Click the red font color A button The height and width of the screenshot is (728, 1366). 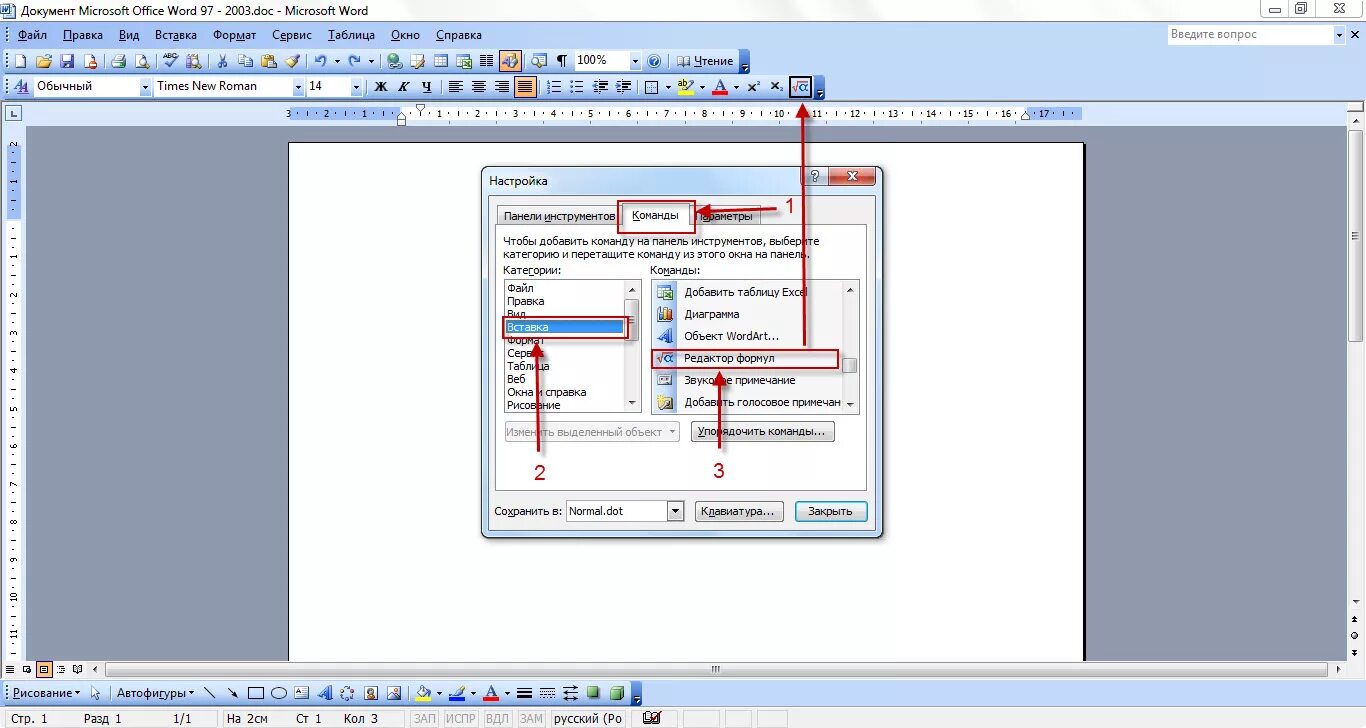click(x=720, y=87)
